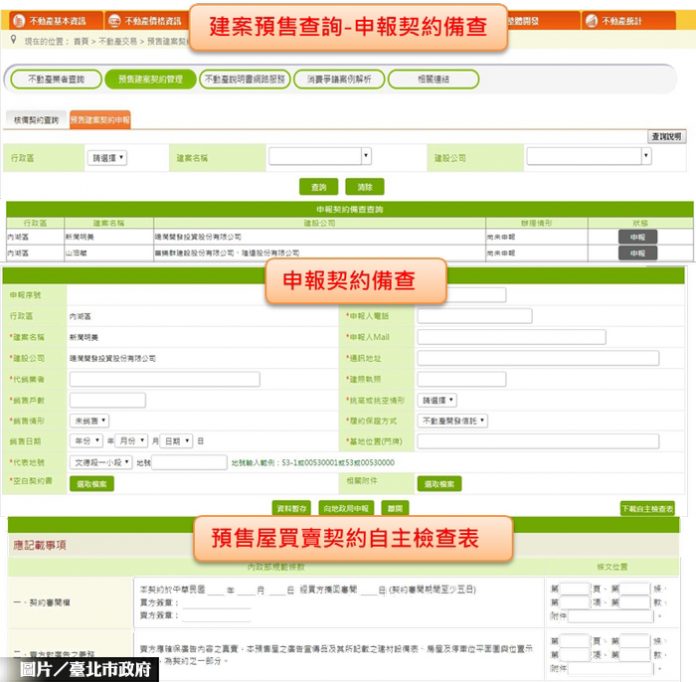The width and height of the screenshot is (696, 682).
Task: Click 選取檔案 button for 空白契約書
Action: pos(91,484)
